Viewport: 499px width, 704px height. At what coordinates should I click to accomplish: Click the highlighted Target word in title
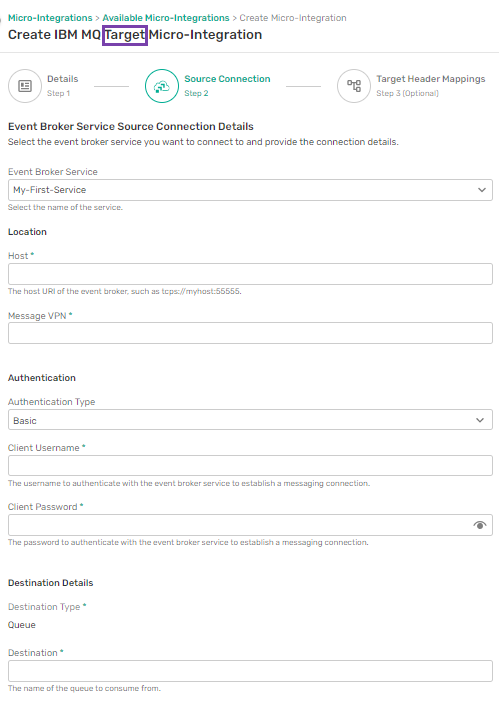coord(125,35)
